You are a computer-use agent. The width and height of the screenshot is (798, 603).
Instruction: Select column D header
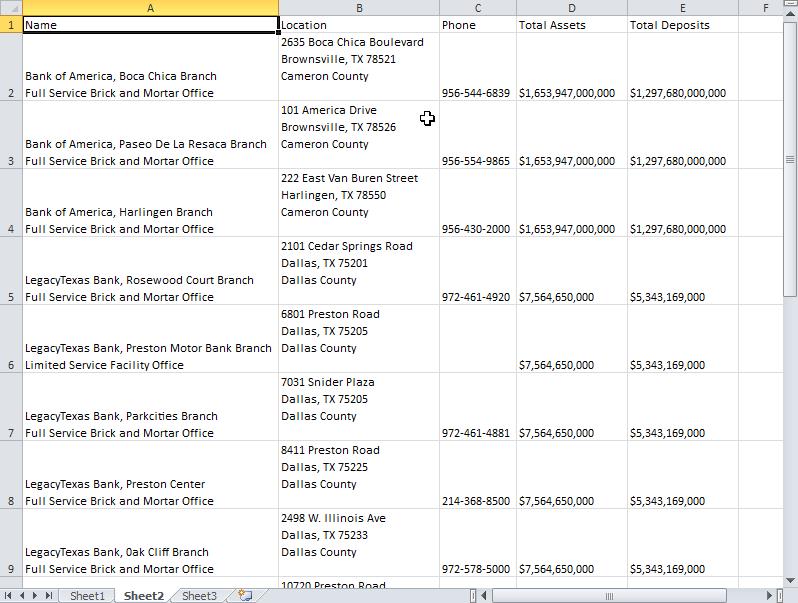point(572,8)
